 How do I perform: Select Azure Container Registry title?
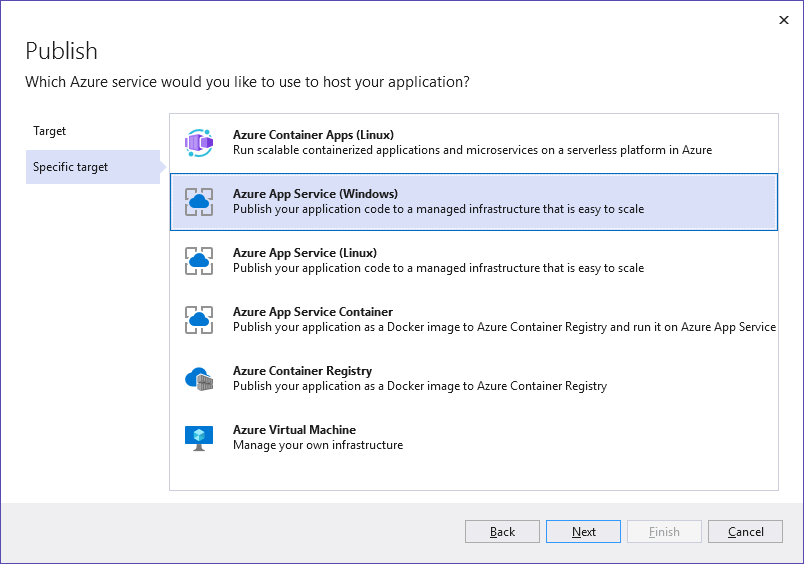pyautogui.click(x=303, y=371)
